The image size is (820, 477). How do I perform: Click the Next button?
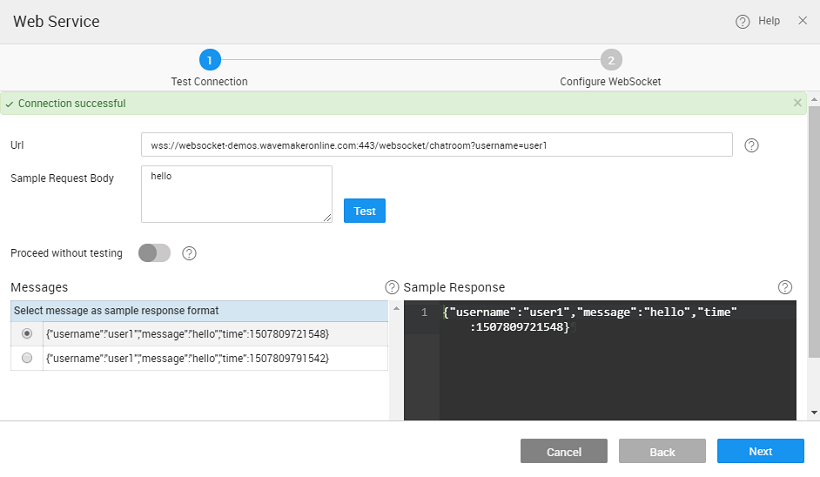760,451
